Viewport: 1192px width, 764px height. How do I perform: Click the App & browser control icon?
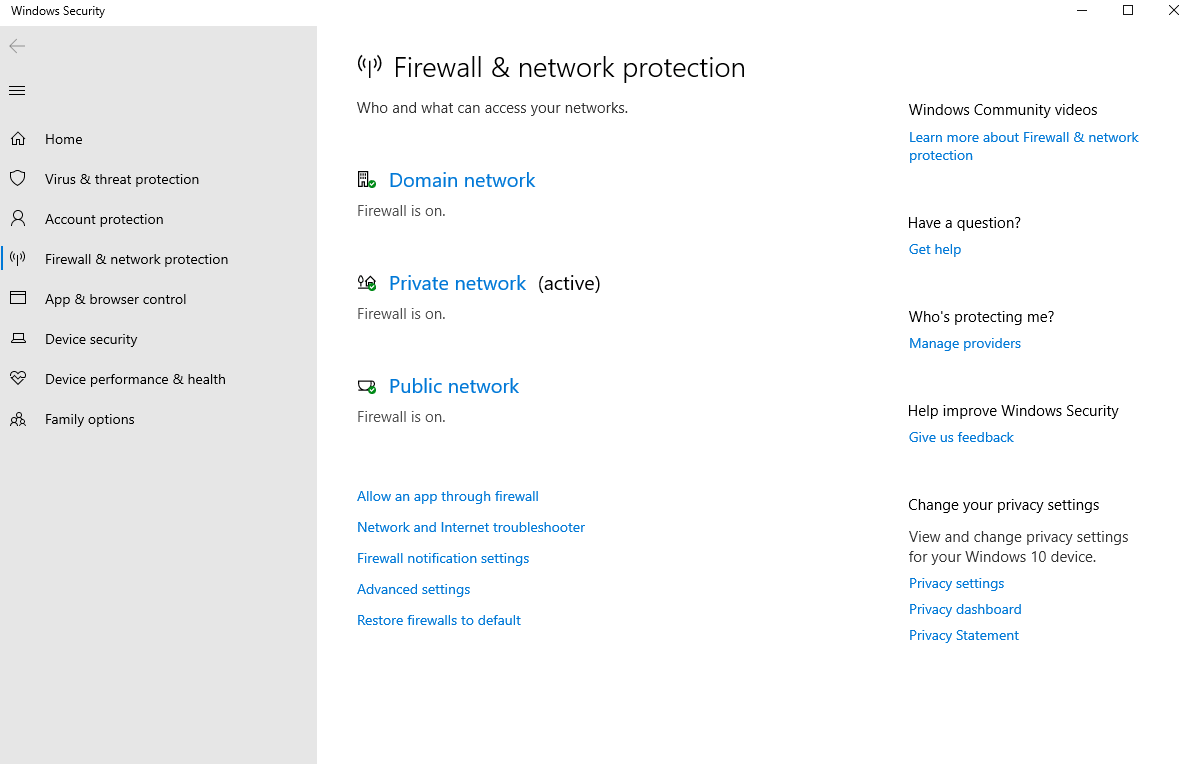click(x=18, y=298)
